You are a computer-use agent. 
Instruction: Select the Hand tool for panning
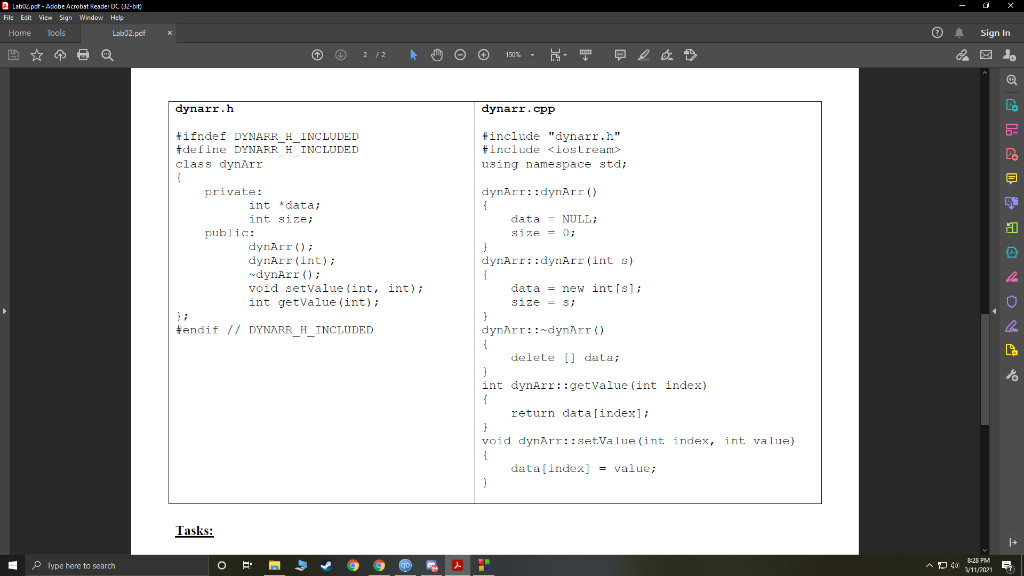click(x=437, y=55)
